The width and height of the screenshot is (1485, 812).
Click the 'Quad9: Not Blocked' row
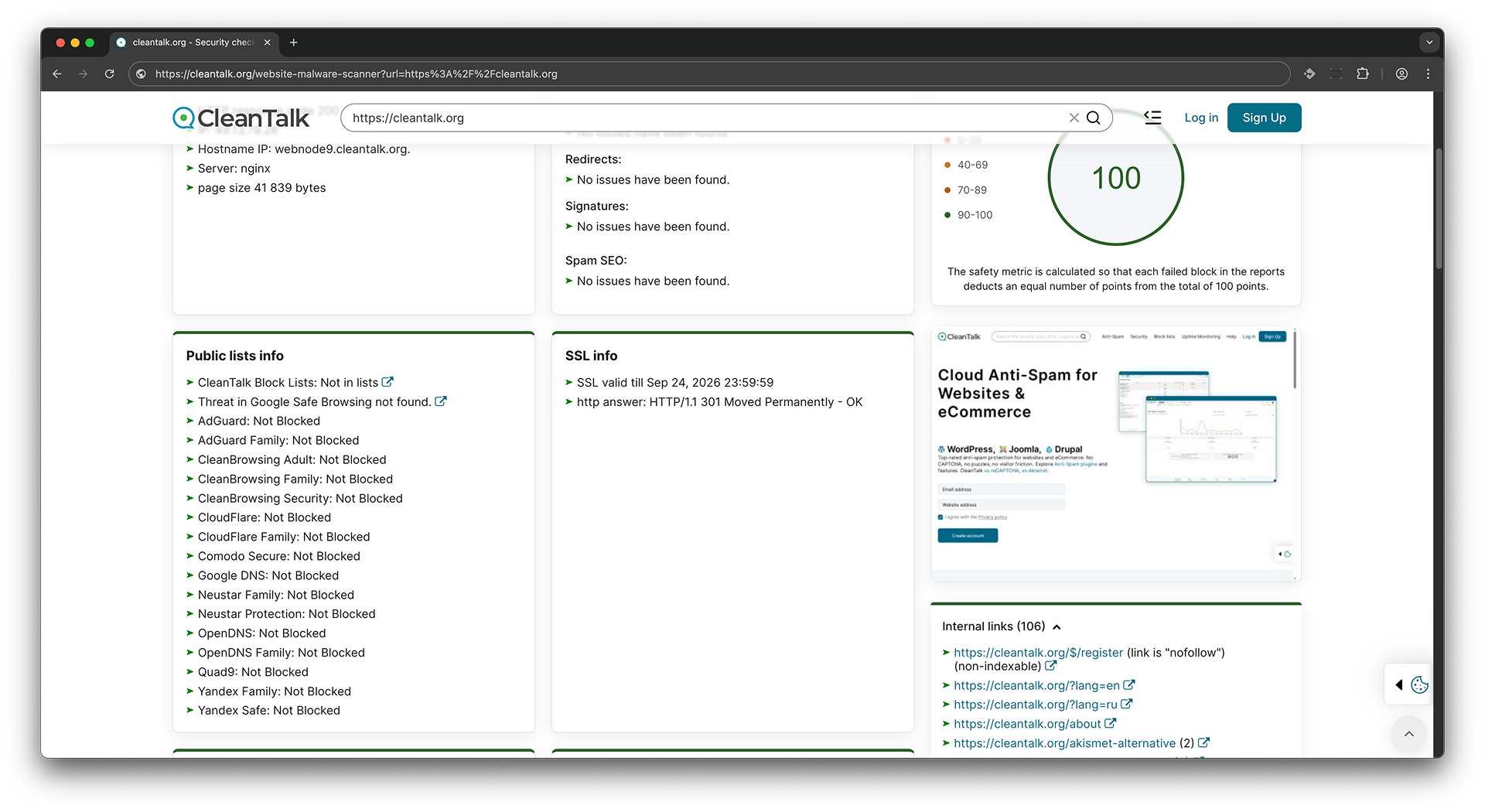pos(253,672)
